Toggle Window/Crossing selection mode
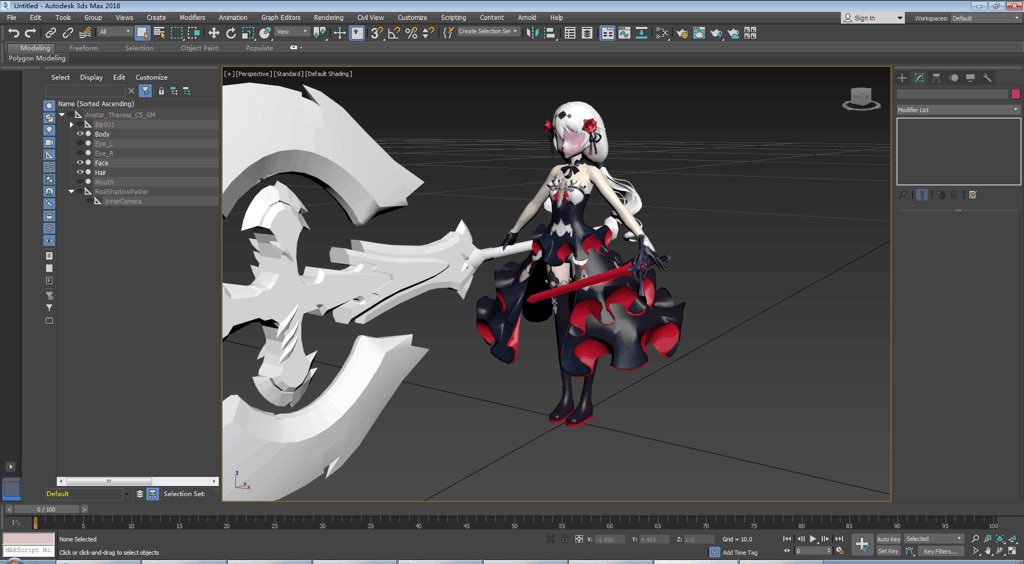The image size is (1024, 564). [x=194, y=33]
